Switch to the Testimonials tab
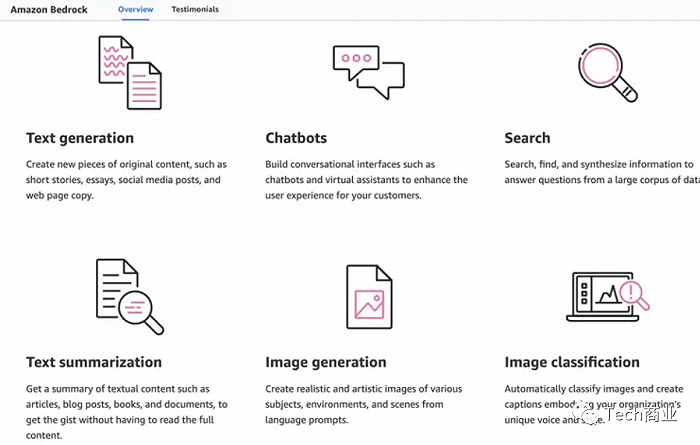 click(195, 9)
